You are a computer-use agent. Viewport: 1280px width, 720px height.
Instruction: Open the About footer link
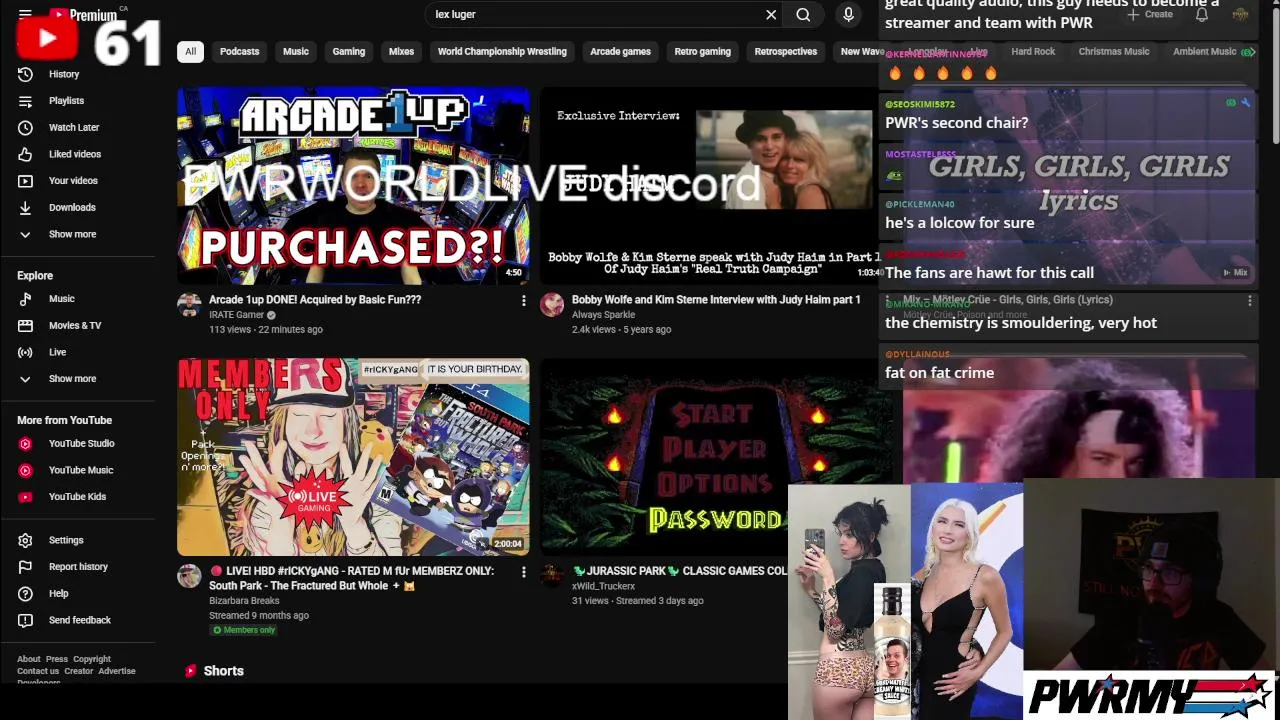pos(29,659)
